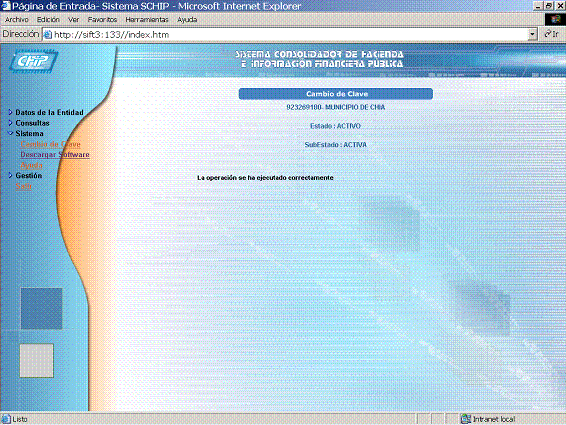Click the Windows flag logo in menu bar

point(555,19)
